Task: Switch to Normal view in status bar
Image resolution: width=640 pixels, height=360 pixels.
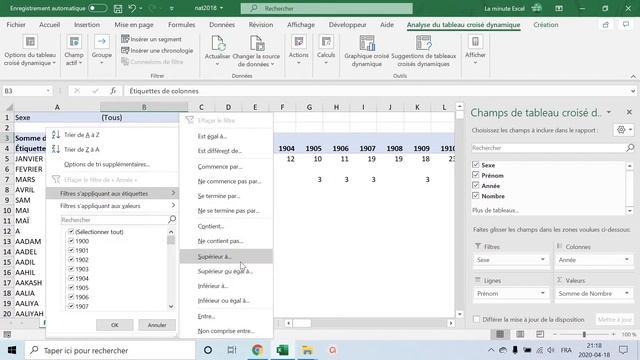Action: click(x=500, y=334)
